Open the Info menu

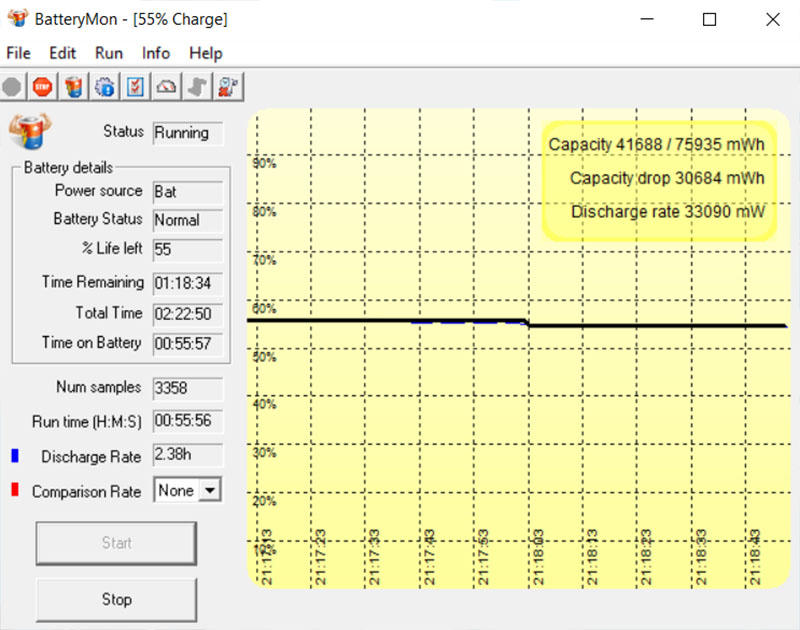[x=156, y=53]
